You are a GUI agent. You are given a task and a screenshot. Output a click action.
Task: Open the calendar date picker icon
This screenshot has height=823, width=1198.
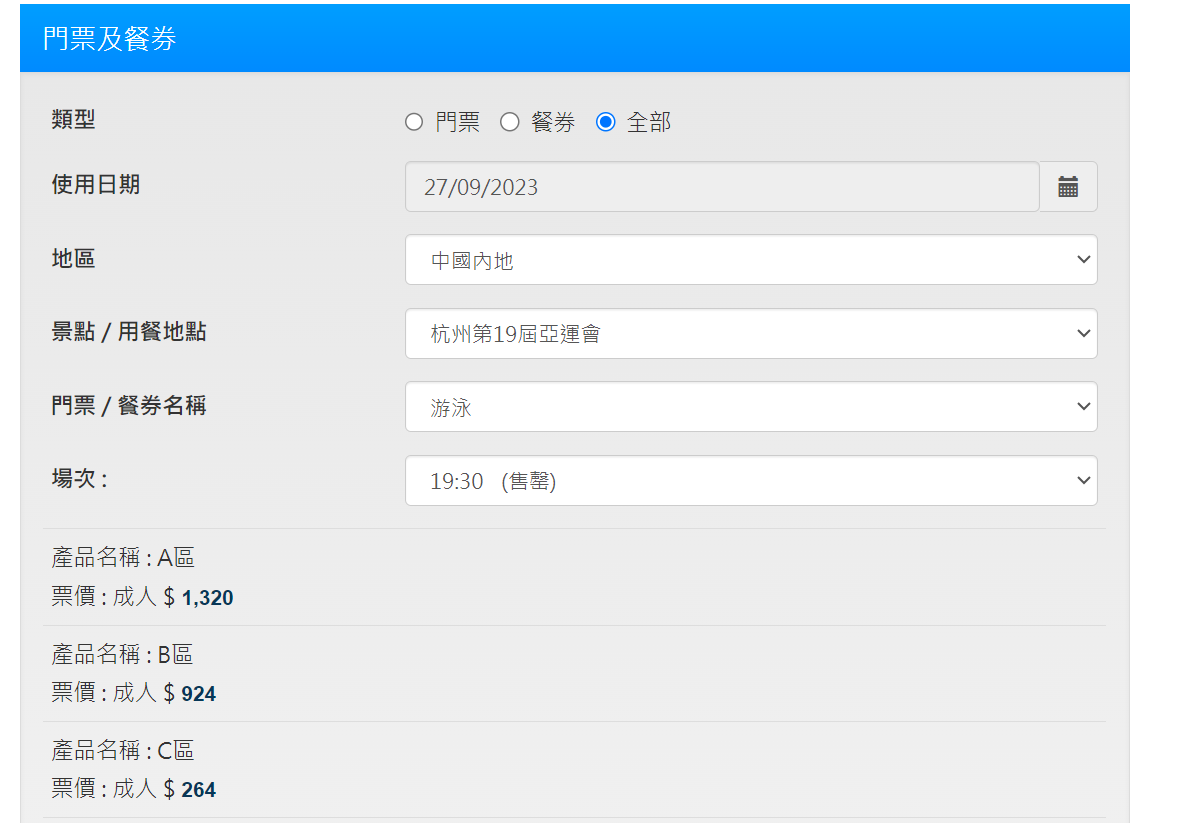(1067, 187)
